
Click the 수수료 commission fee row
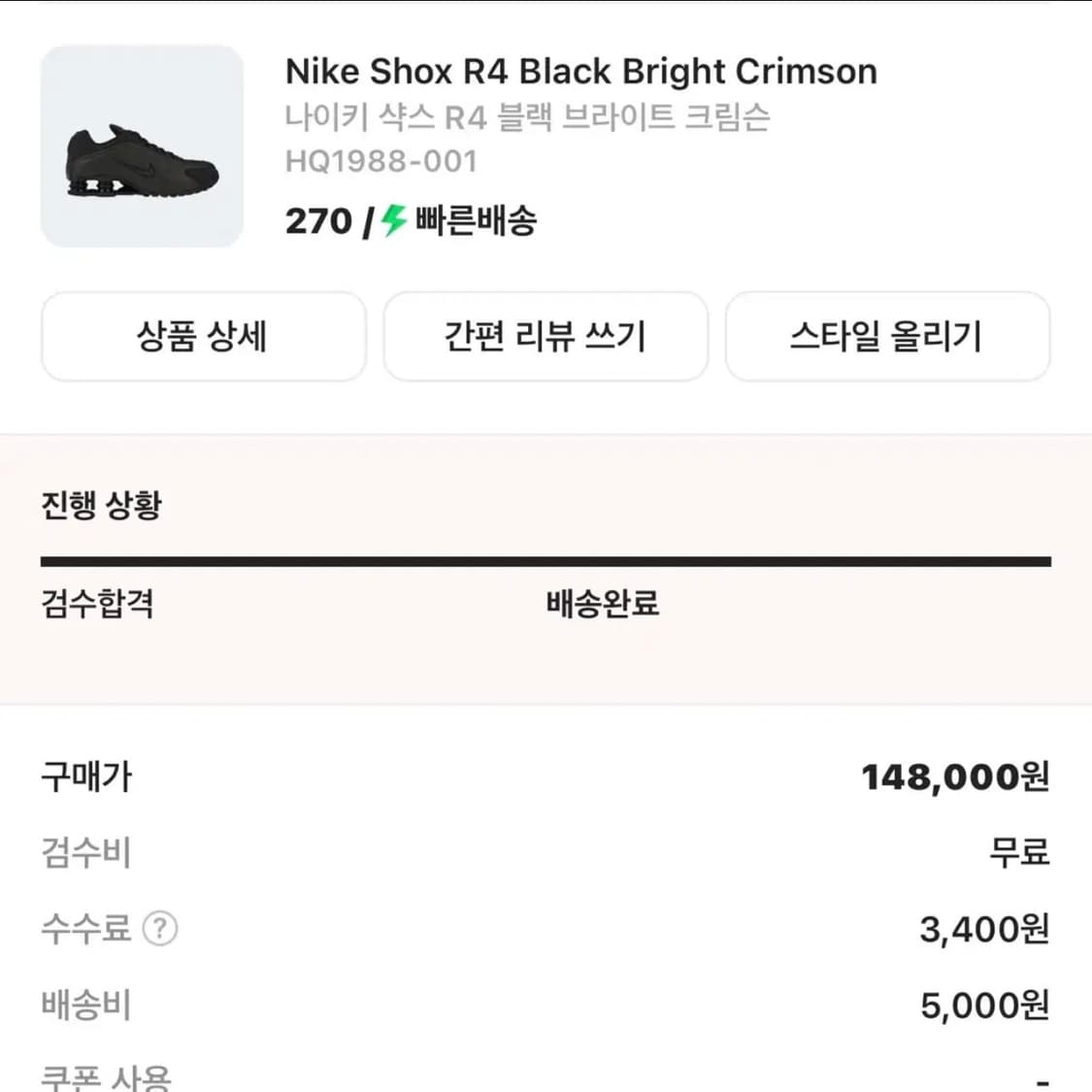tap(87, 929)
